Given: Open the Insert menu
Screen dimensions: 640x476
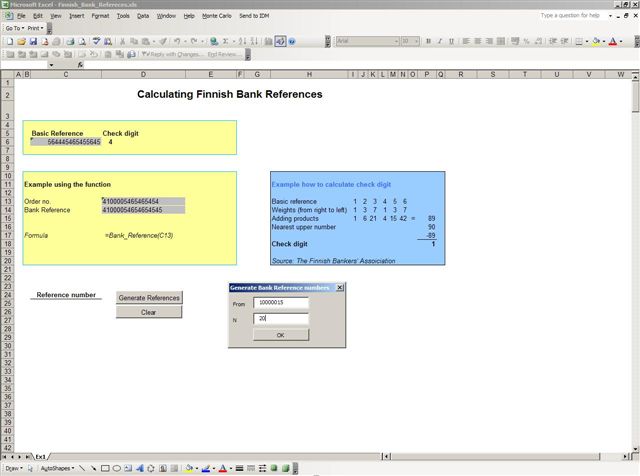Looking at the screenshot, I should click(x=76, y=16).
